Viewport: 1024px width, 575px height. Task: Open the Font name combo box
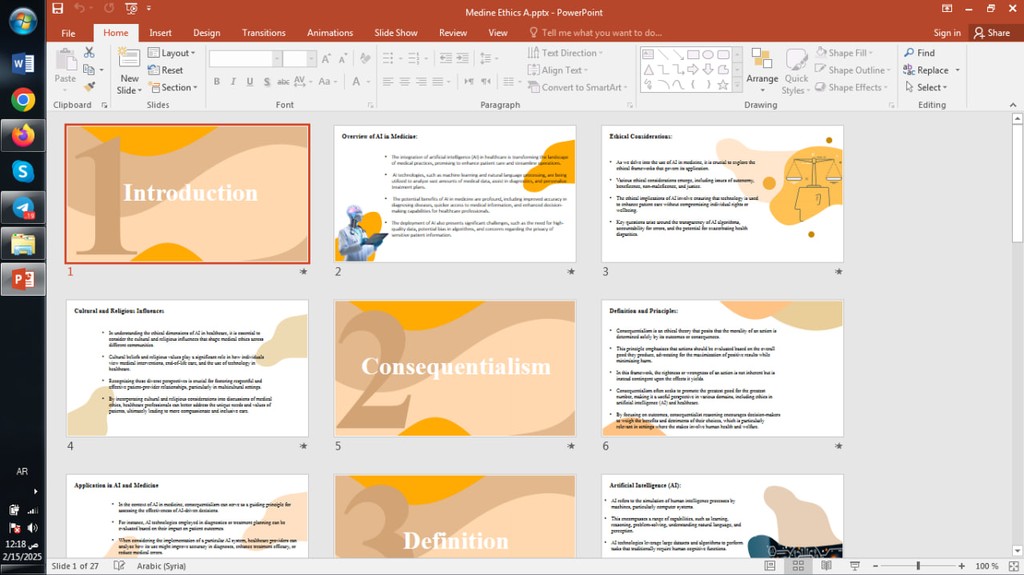[245, 59]
